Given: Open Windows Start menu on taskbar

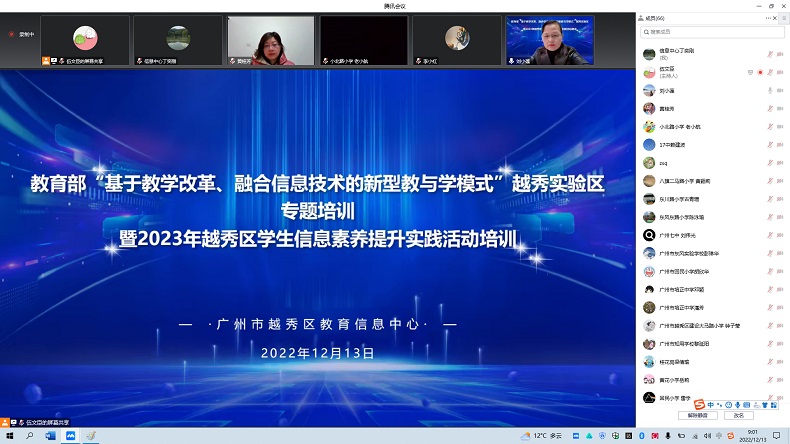Looking at the screenshot, I should [8, 436].
